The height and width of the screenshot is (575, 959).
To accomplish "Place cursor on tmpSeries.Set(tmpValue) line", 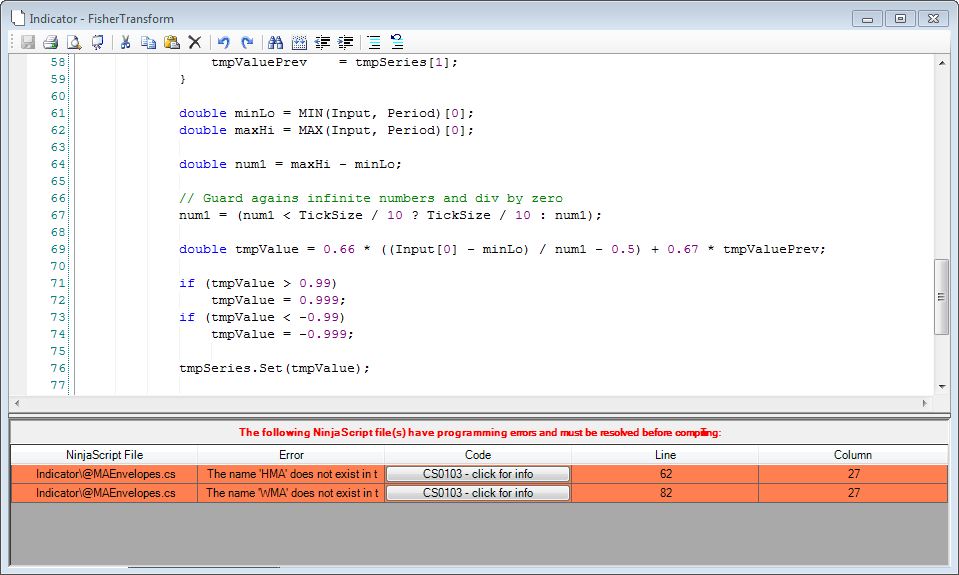I will pos(275,368).
